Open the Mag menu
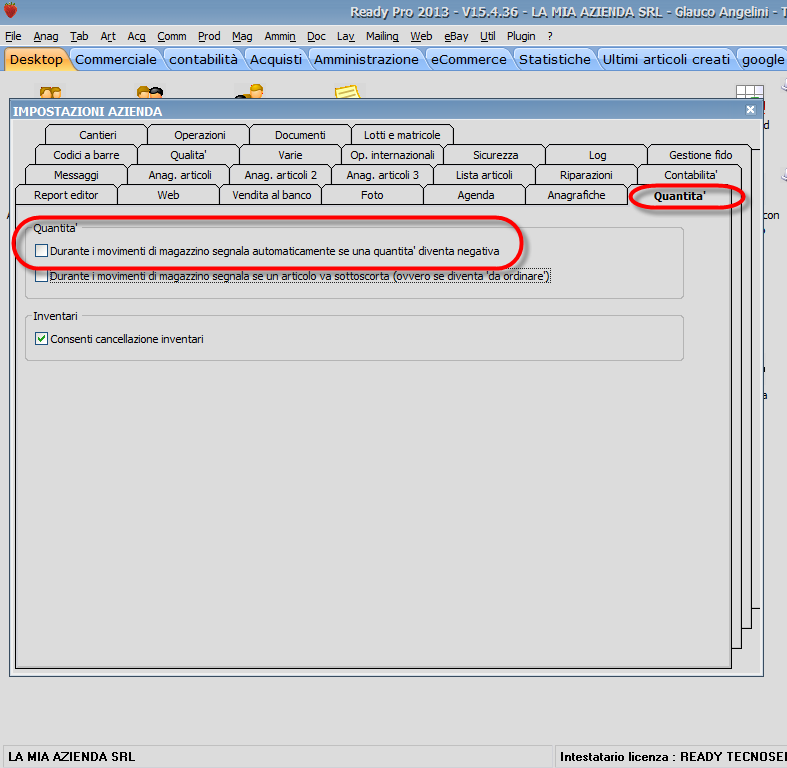This screenshot has width=787, height=768. (x=242, y=36)
